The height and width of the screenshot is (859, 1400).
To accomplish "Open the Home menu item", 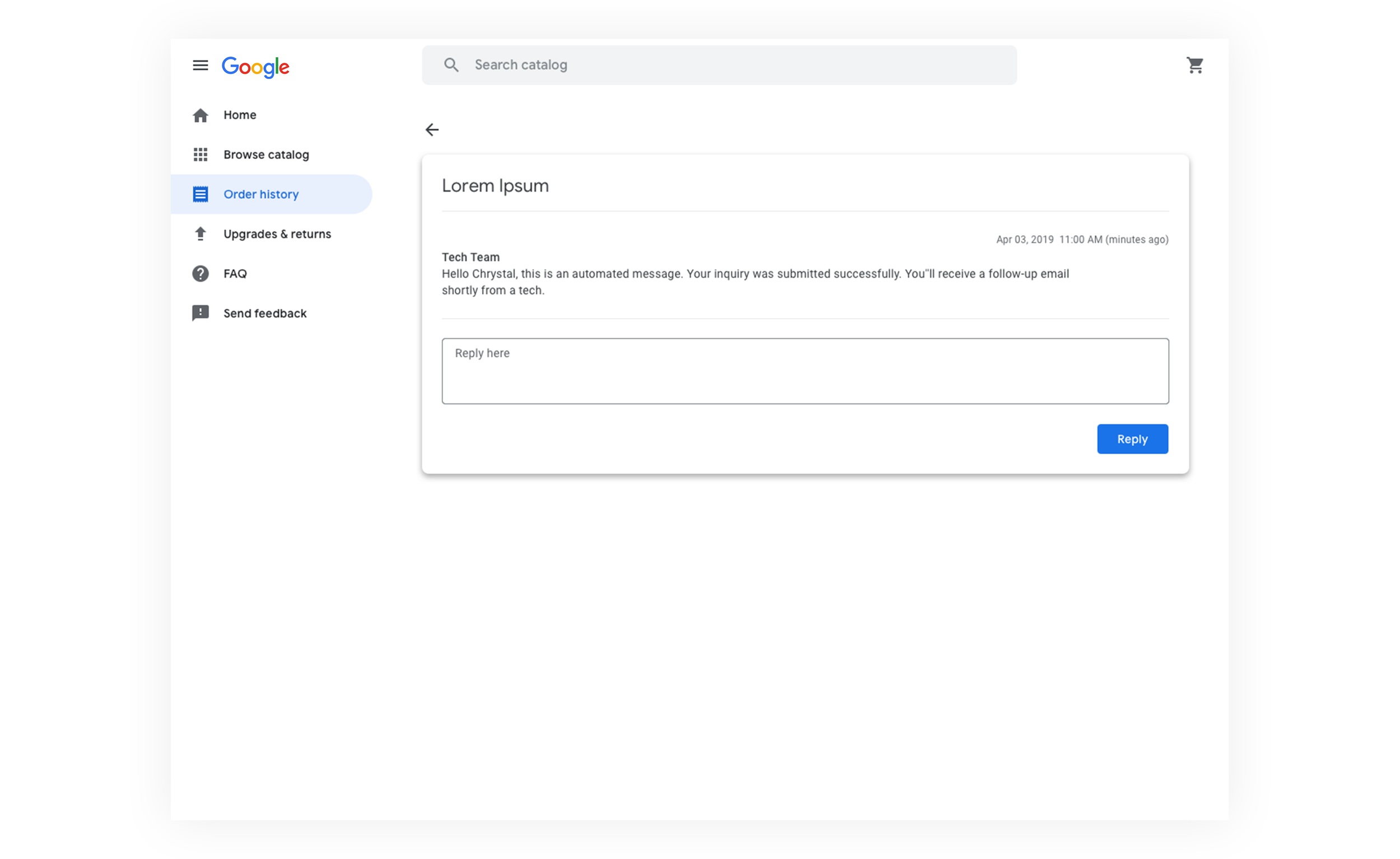I will click(240, 115).
